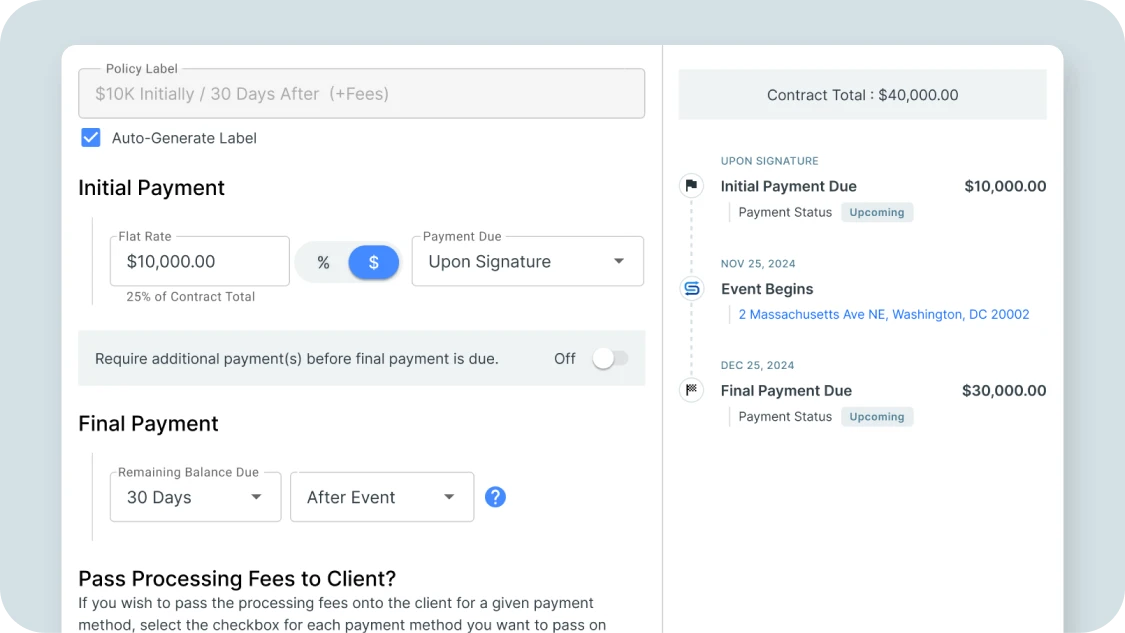Click the Upcoming badge under Initial Payment Due
The width and height of the screenshot is (1125, 633).
[877, 212]
